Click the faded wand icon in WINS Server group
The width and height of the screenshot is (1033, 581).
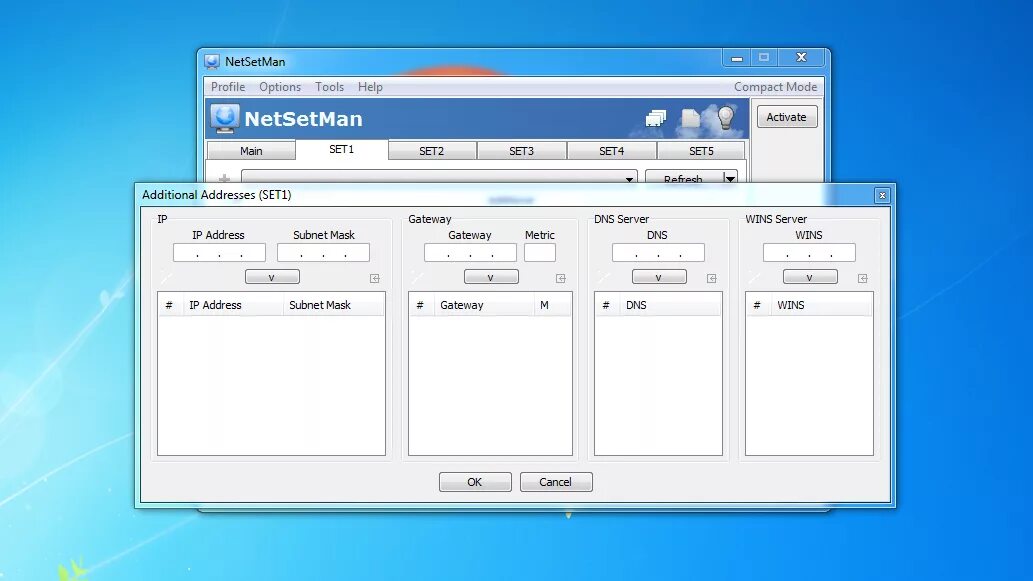pyautogui.click(x=754, y=278)
